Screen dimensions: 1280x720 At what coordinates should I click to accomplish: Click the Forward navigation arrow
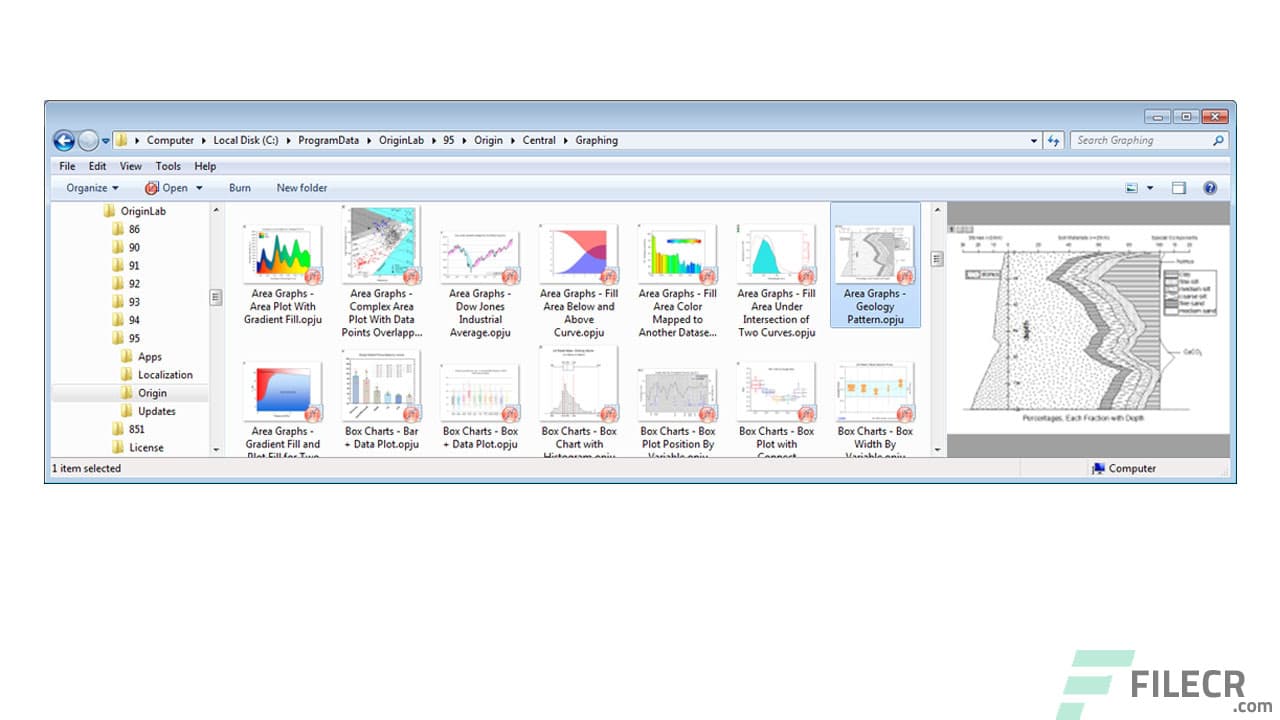88,140
